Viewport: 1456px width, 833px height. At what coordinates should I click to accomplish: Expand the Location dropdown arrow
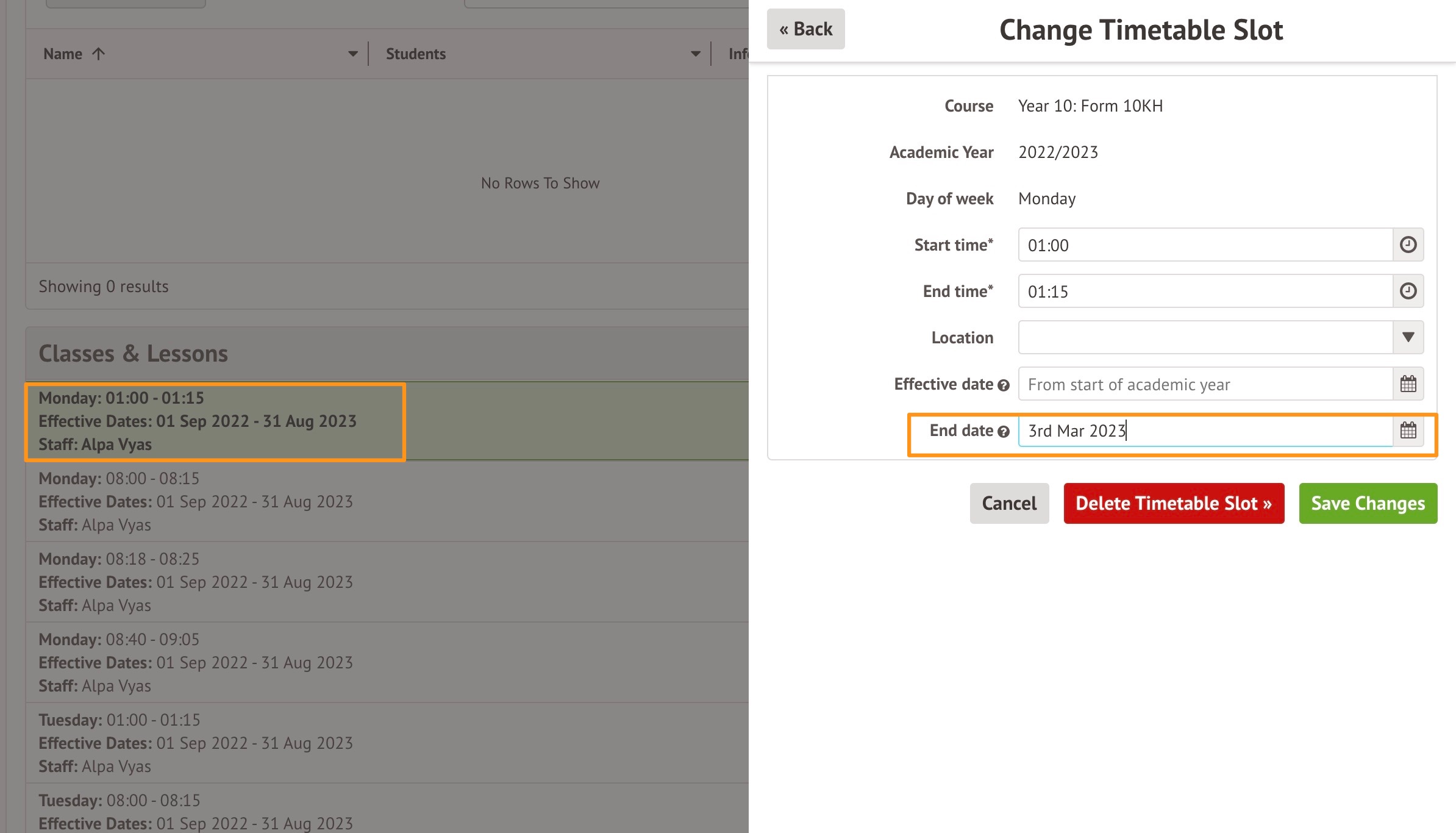pos(1408,337)
